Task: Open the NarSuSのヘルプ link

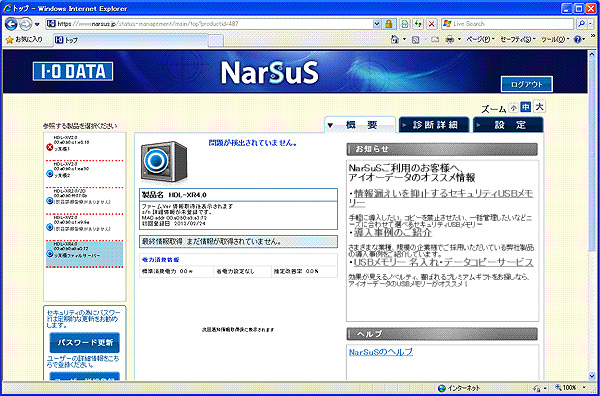Action: [x=381, y=352]
